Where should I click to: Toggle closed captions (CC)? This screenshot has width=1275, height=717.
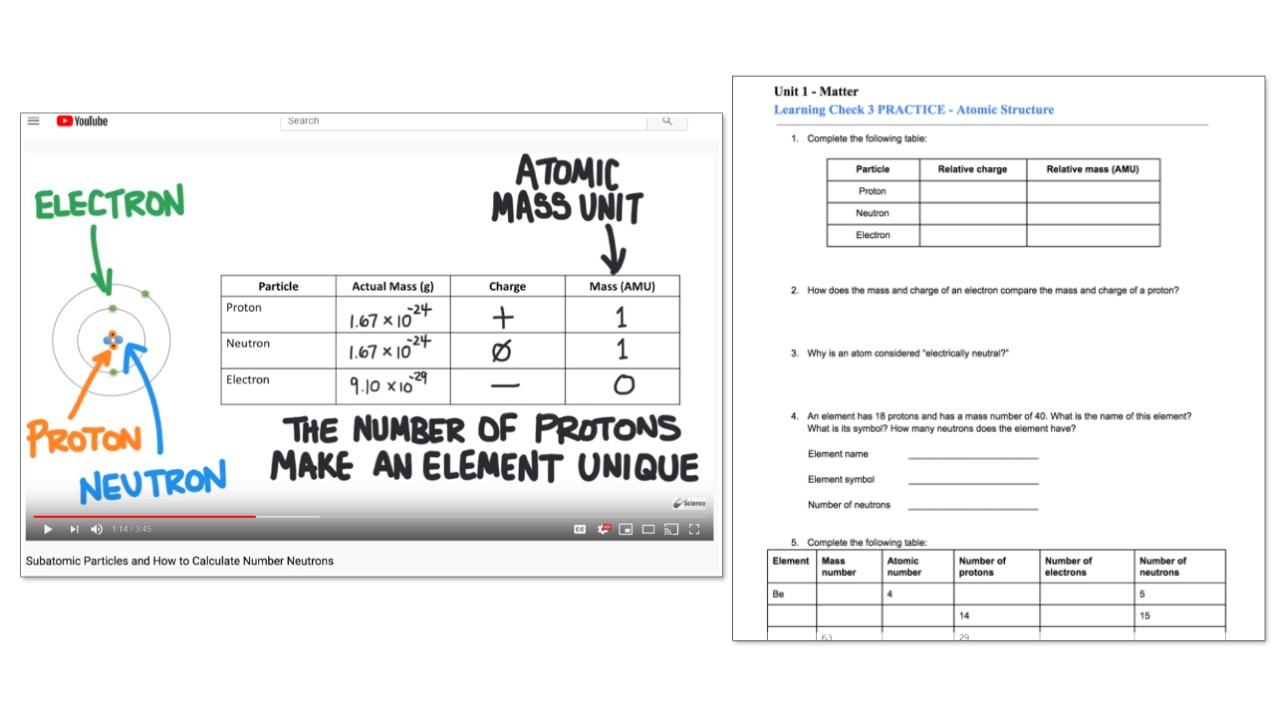click(579, 529)
